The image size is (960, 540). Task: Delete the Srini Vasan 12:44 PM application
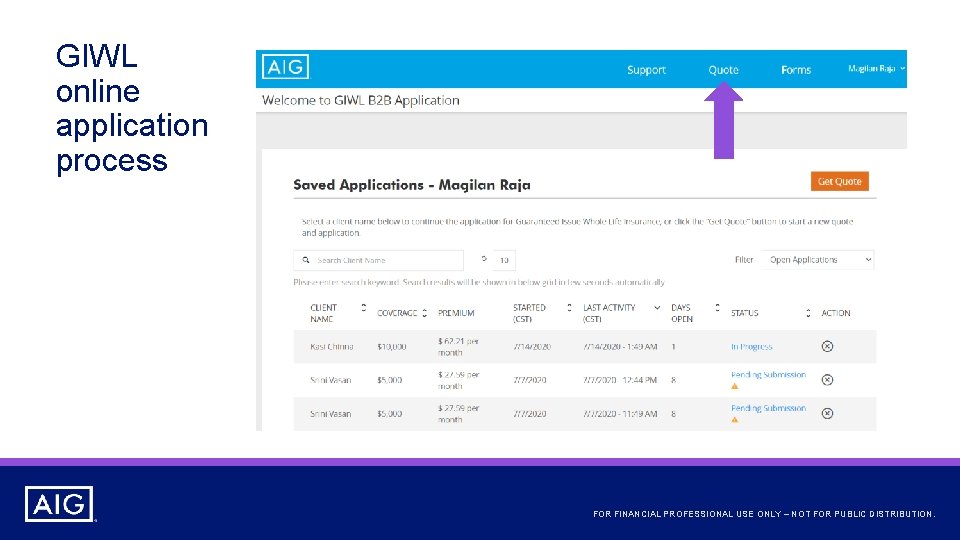827,380
